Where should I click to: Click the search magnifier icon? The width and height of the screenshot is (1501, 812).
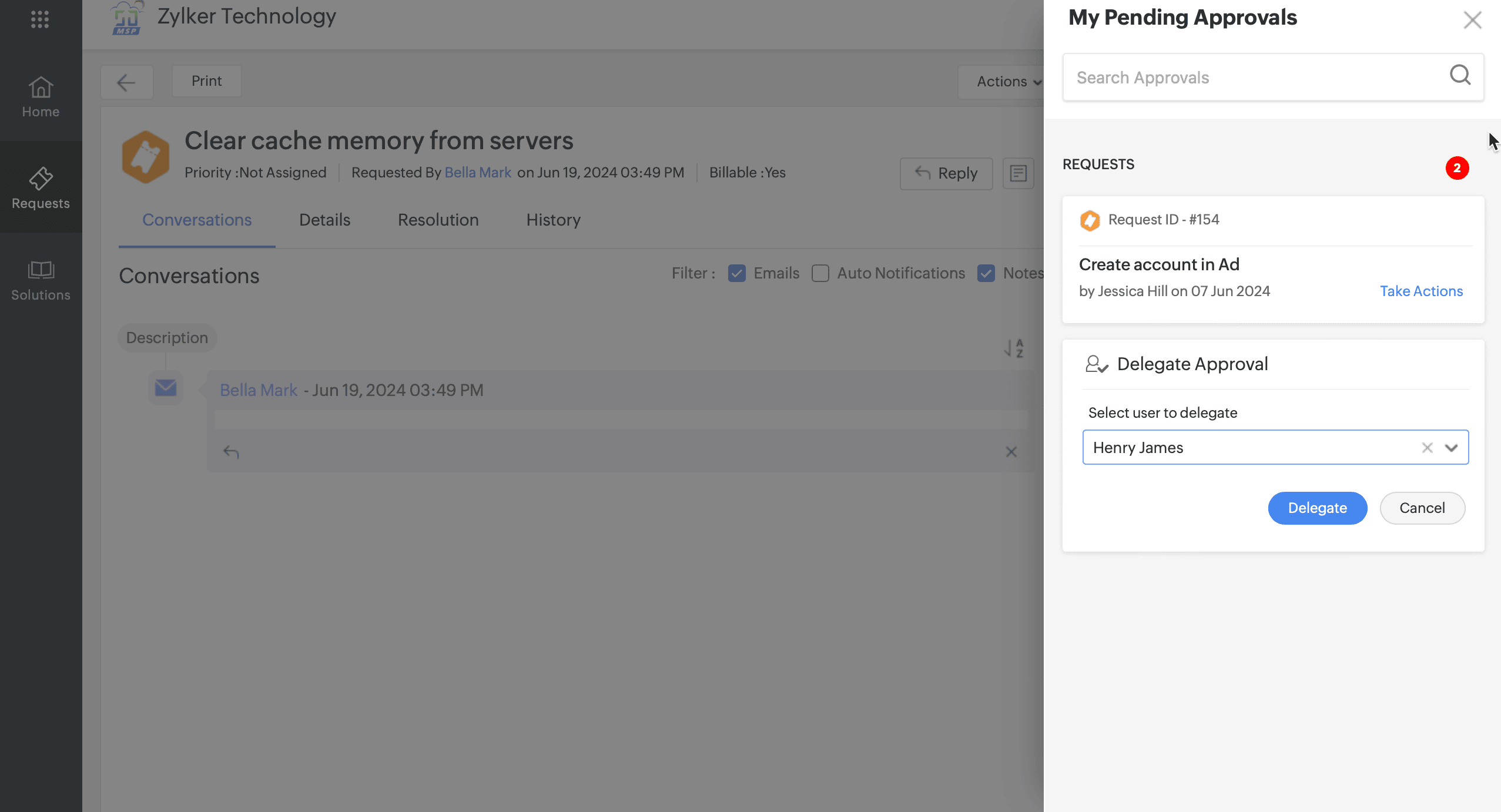pyautogui.click(x=1460, y=76)
